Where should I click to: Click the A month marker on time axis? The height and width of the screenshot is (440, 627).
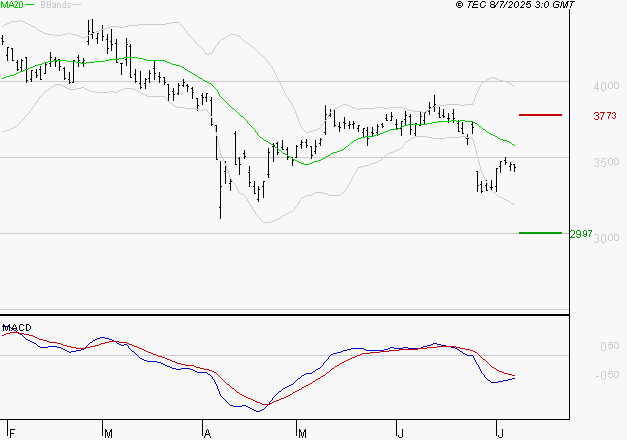click(x=207, y=434)
